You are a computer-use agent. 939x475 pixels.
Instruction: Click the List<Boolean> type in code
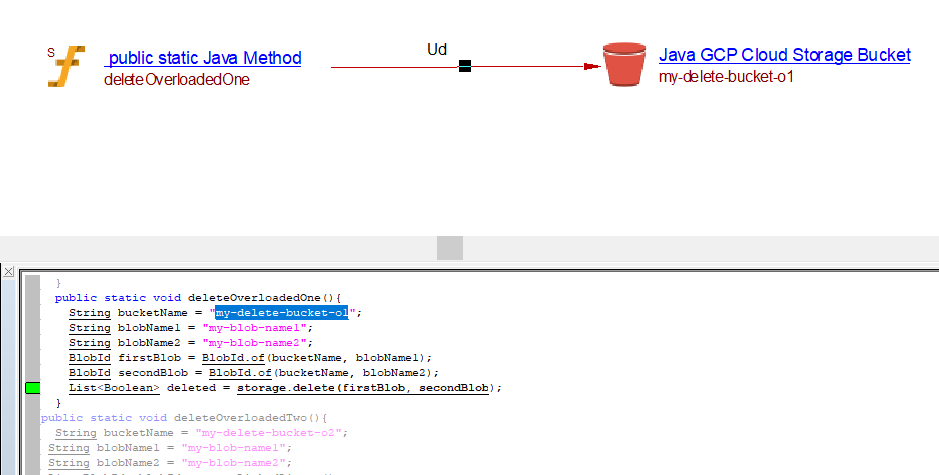(114, 388)
